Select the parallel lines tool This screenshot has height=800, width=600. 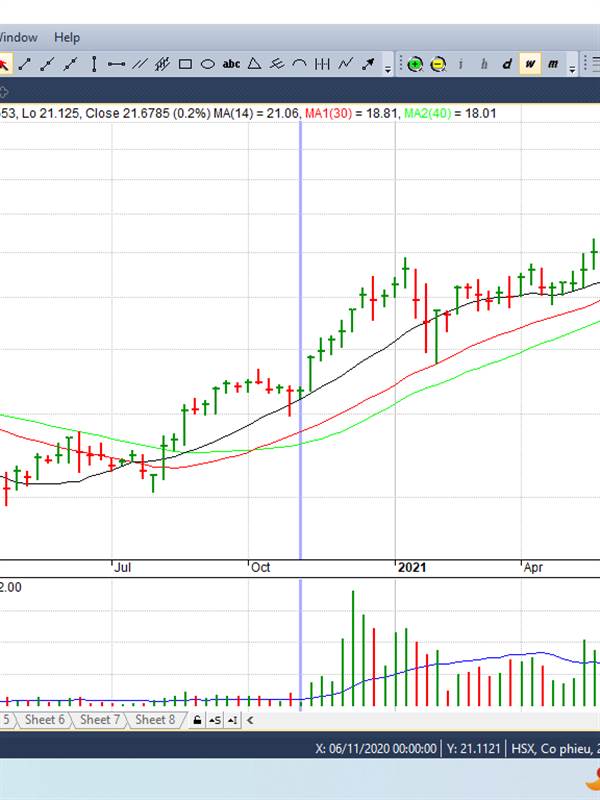139,64
